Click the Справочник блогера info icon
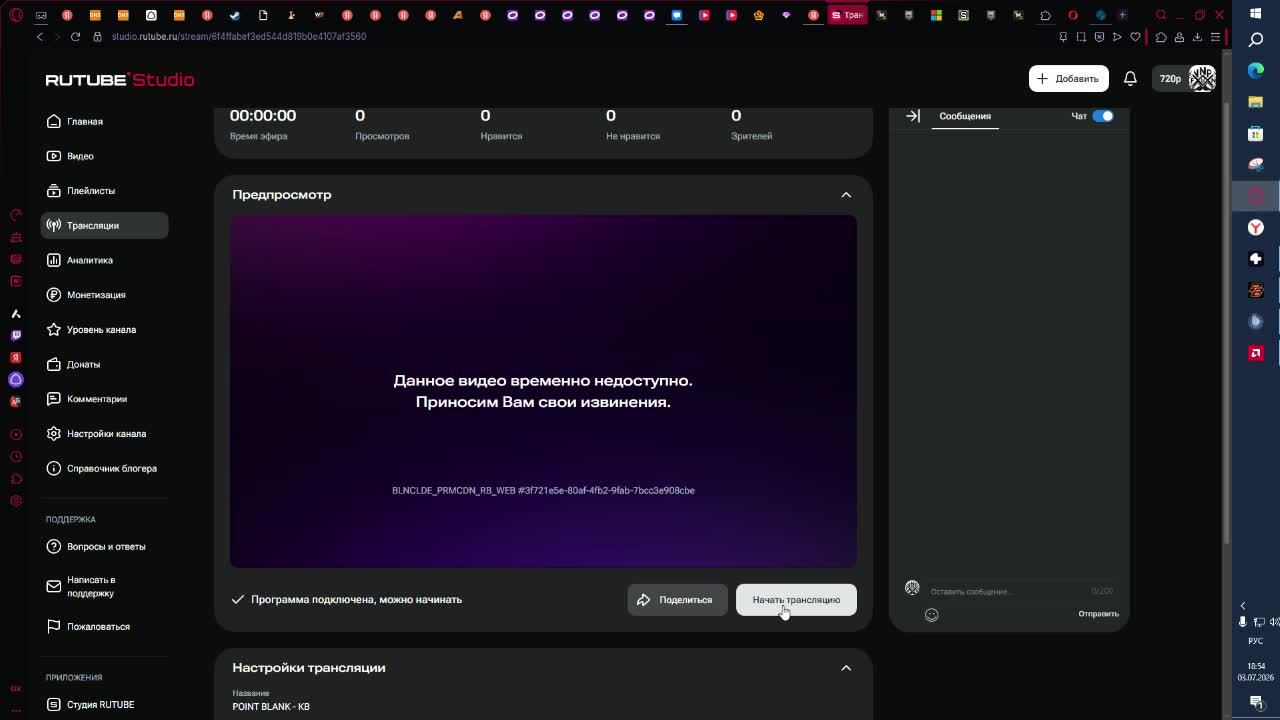This screenshot has height=720, width=1280. 54,468
